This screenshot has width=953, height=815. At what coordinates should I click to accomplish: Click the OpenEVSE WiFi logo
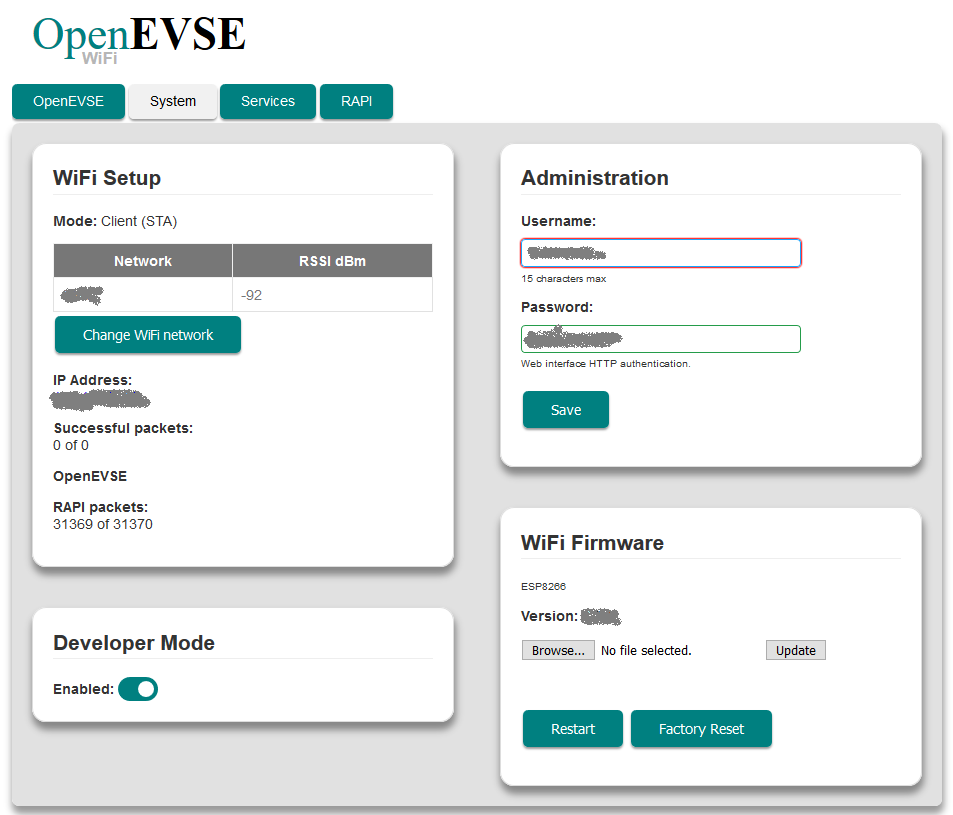139,40
